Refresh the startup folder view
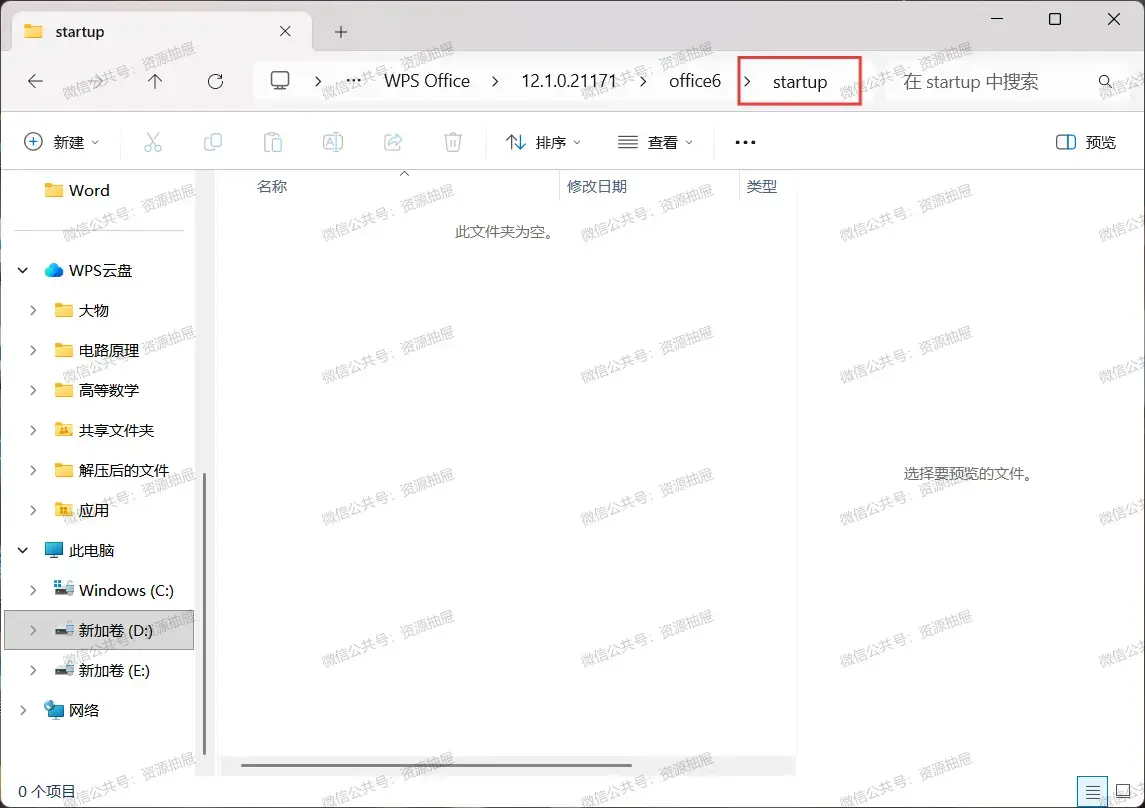 215,81
